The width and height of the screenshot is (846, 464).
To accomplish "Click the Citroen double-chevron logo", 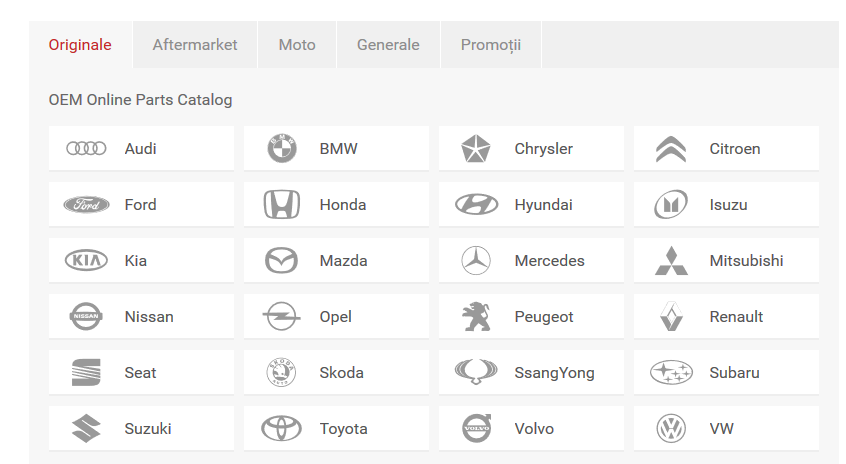I will click(x=671, y=149).
